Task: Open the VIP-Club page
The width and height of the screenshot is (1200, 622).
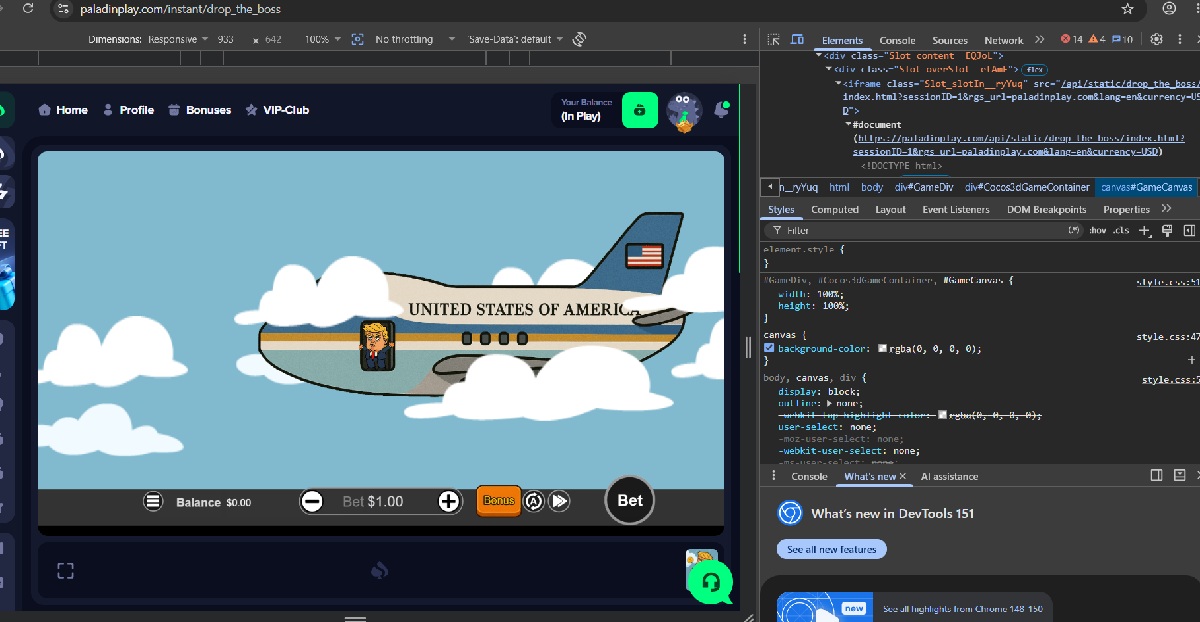Action: point(277,110)
